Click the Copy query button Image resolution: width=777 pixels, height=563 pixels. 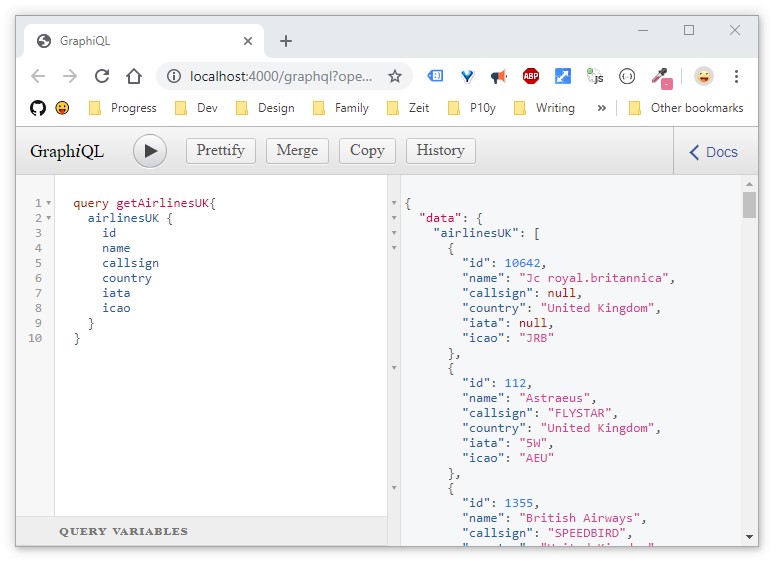[x=367, y=151]
